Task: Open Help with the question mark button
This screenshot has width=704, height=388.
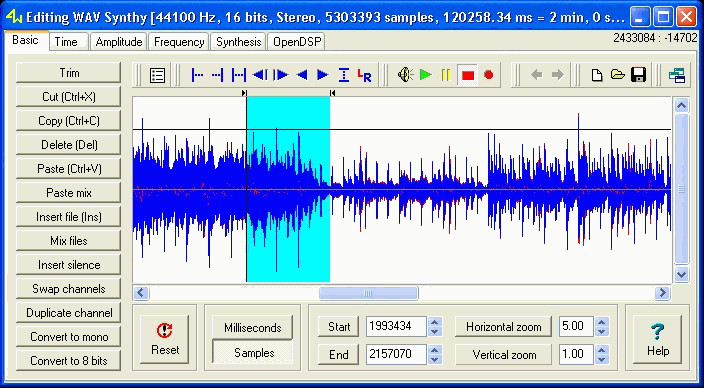Action: [657, 340]
